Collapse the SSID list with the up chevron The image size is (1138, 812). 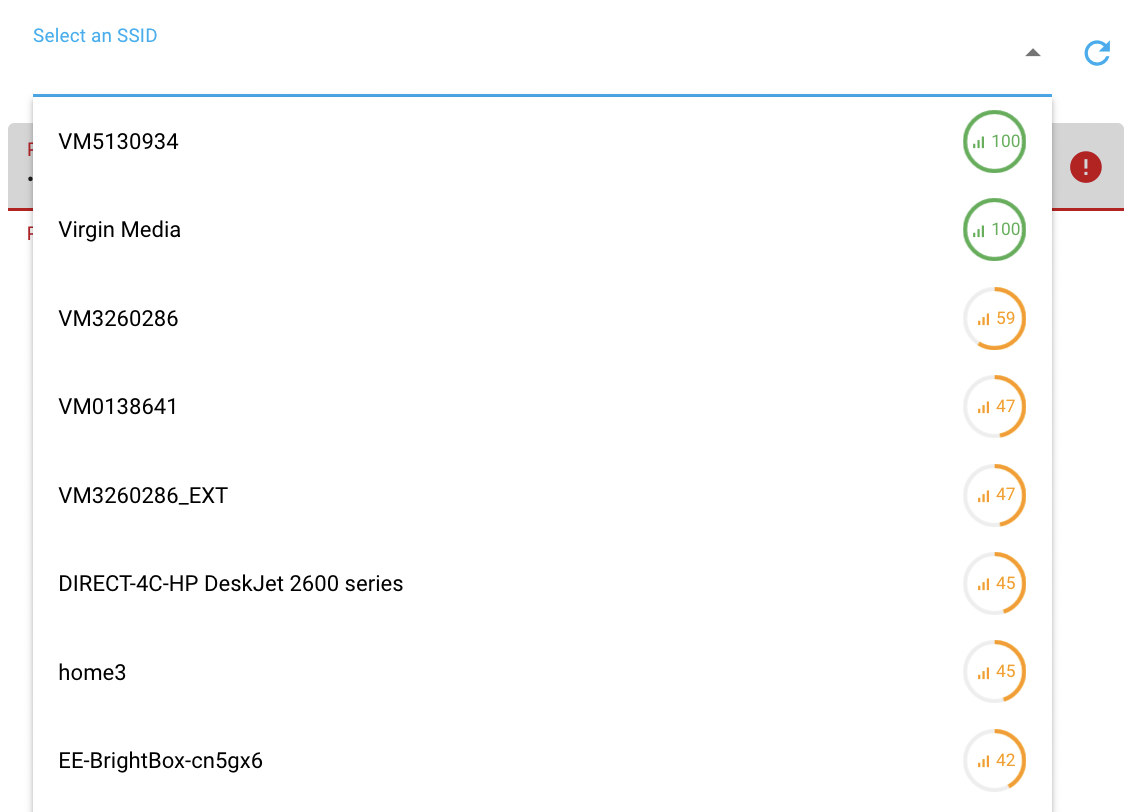click(x=1032, y=52)
